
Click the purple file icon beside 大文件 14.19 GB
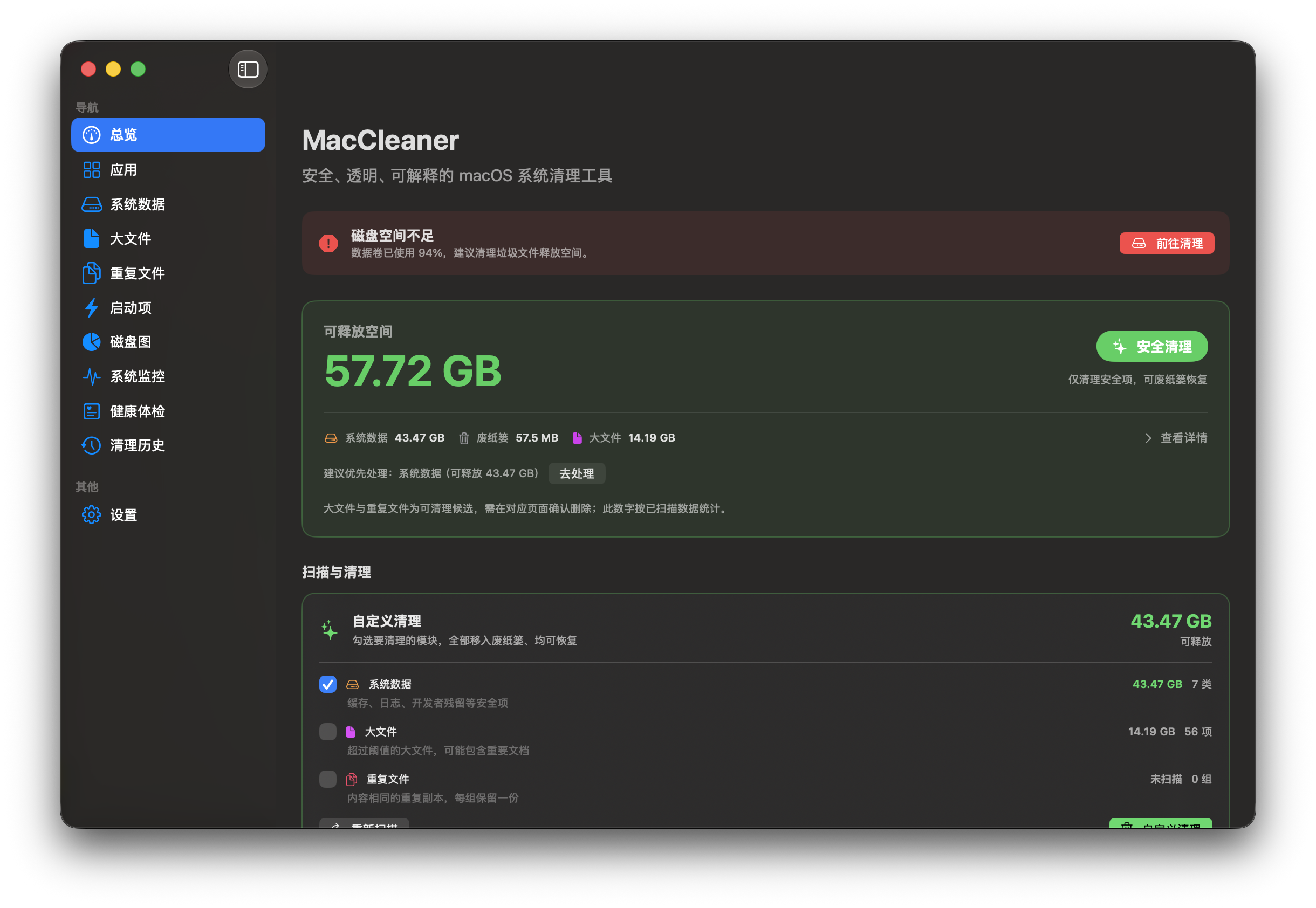577,438
